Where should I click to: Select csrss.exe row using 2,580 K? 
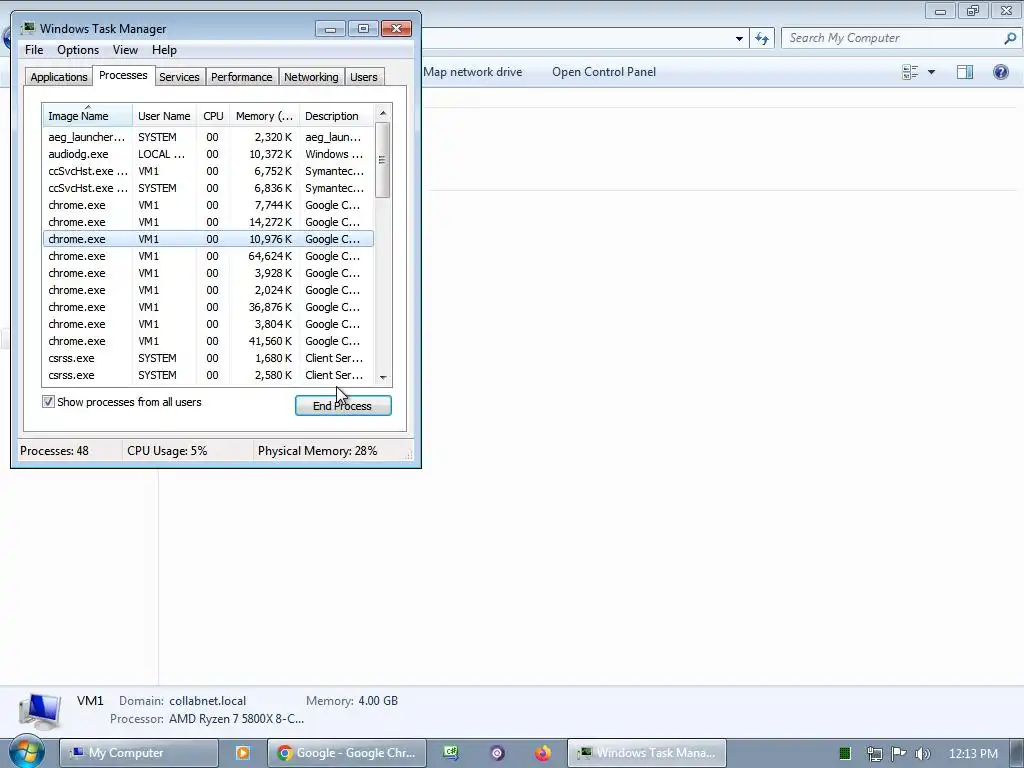tap(208, 375)
